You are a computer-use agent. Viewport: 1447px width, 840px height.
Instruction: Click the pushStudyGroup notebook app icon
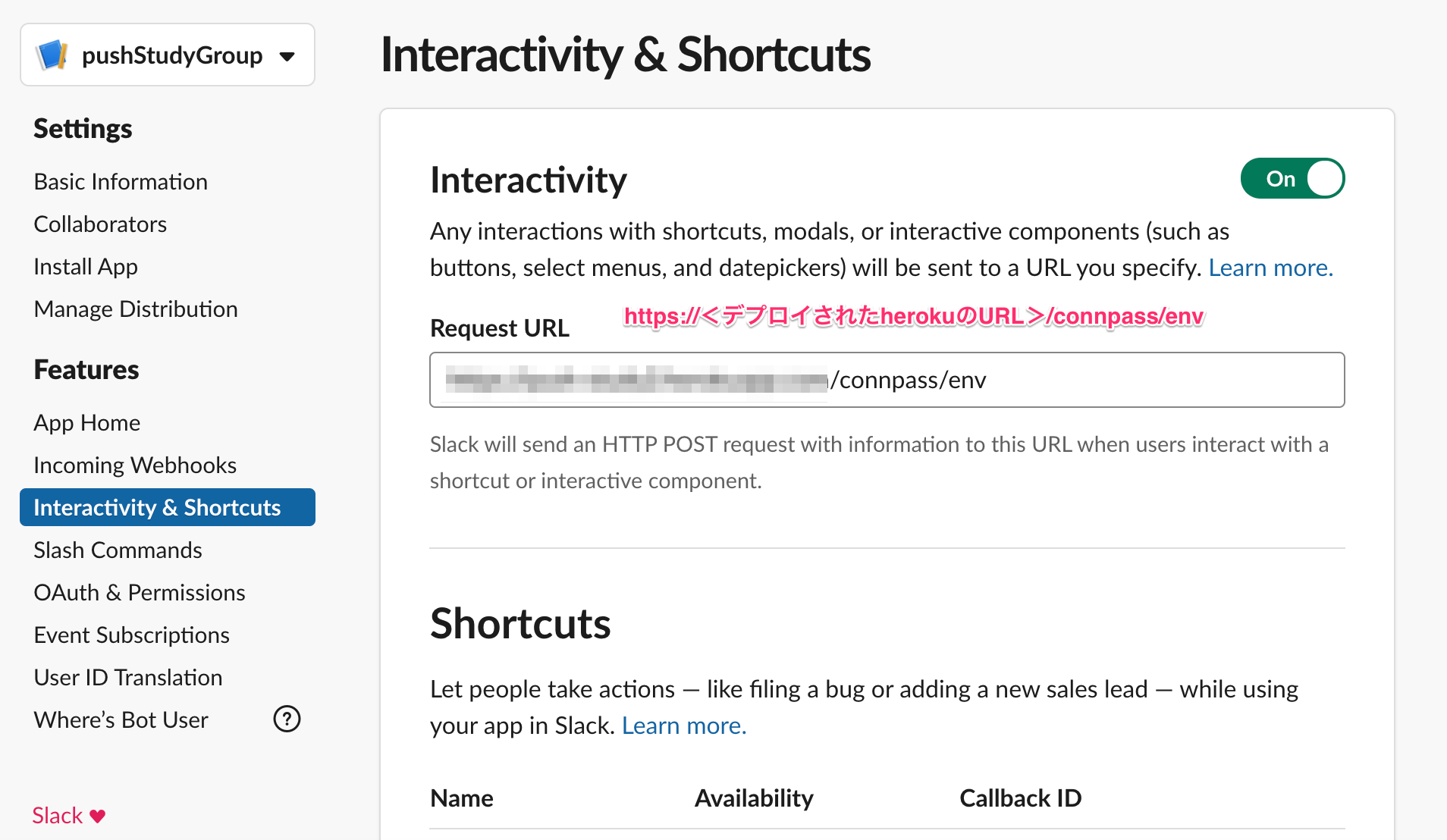(52, 55)
